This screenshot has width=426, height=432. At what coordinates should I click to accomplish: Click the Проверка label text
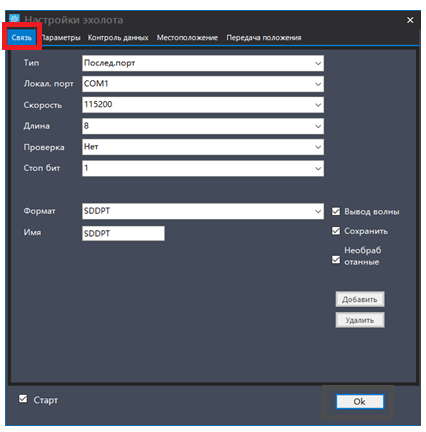tap(44, 147)
